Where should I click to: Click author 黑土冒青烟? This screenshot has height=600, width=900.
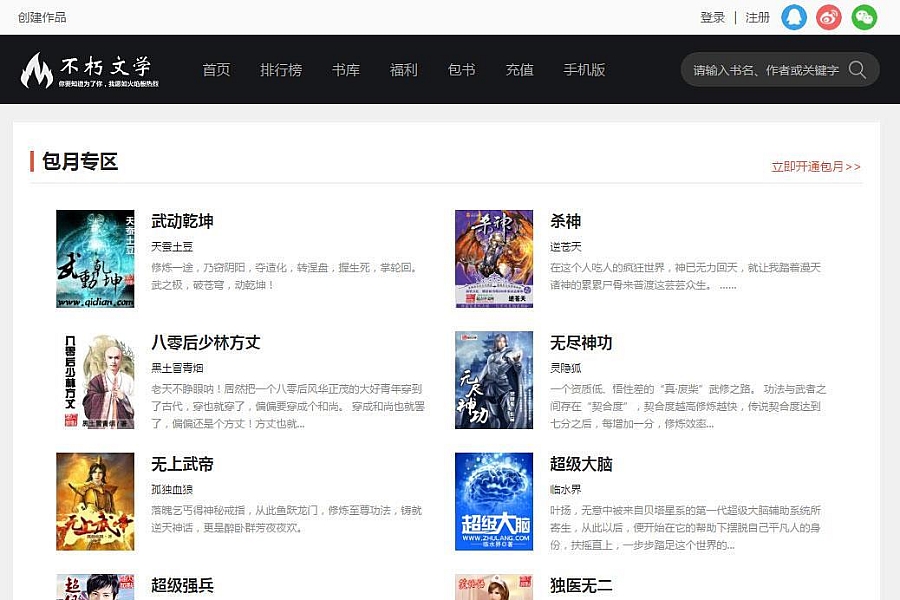pos(177,368)
